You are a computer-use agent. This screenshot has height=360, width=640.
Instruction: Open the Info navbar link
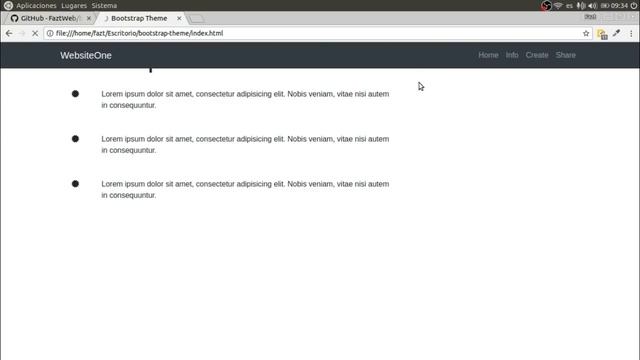[x=512, y=55]
